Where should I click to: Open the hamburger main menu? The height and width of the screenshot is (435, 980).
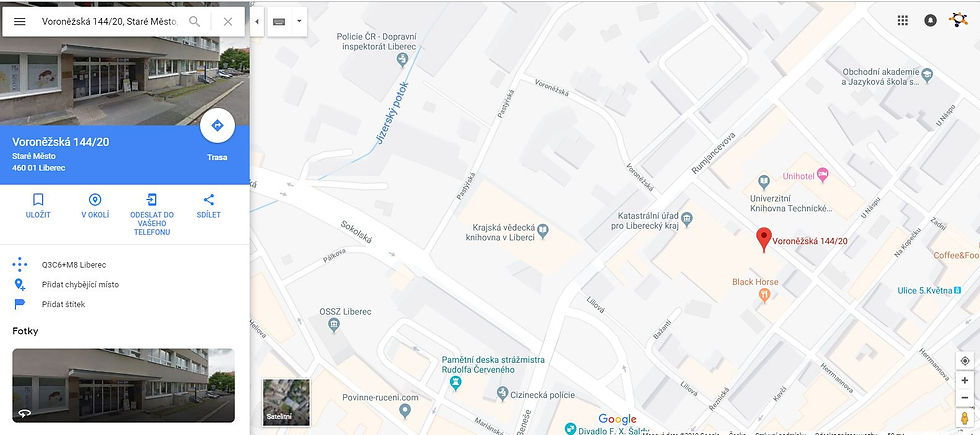[x=19, y=22]
